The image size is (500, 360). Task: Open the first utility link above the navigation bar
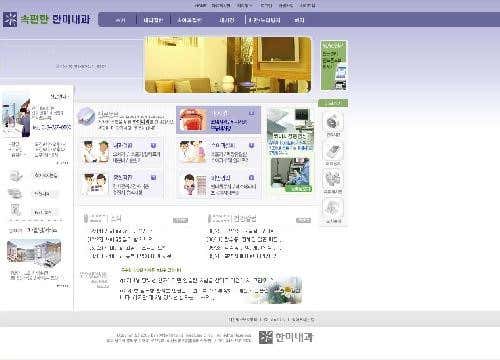(x=200, y=5)
